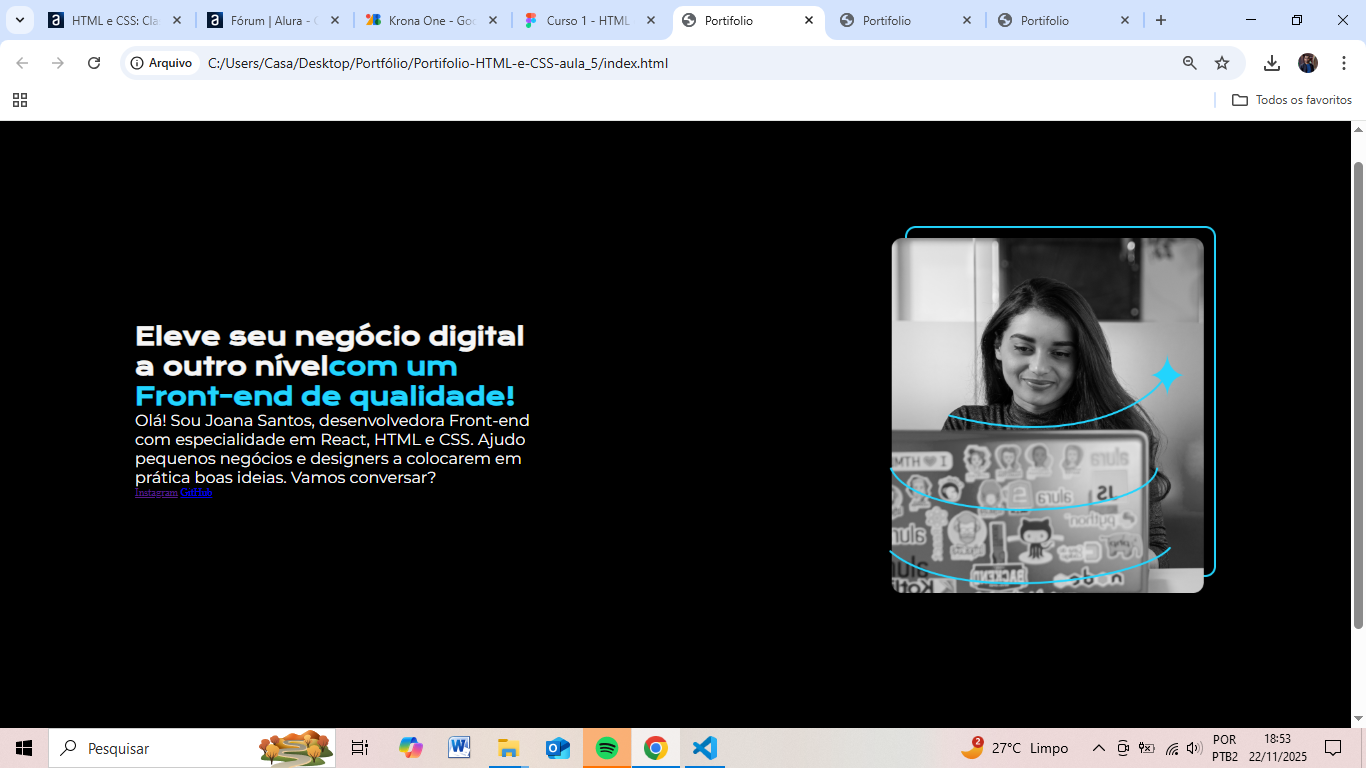Open the GitHub link
Screen dimensions: 1366x768
point(196,492)
